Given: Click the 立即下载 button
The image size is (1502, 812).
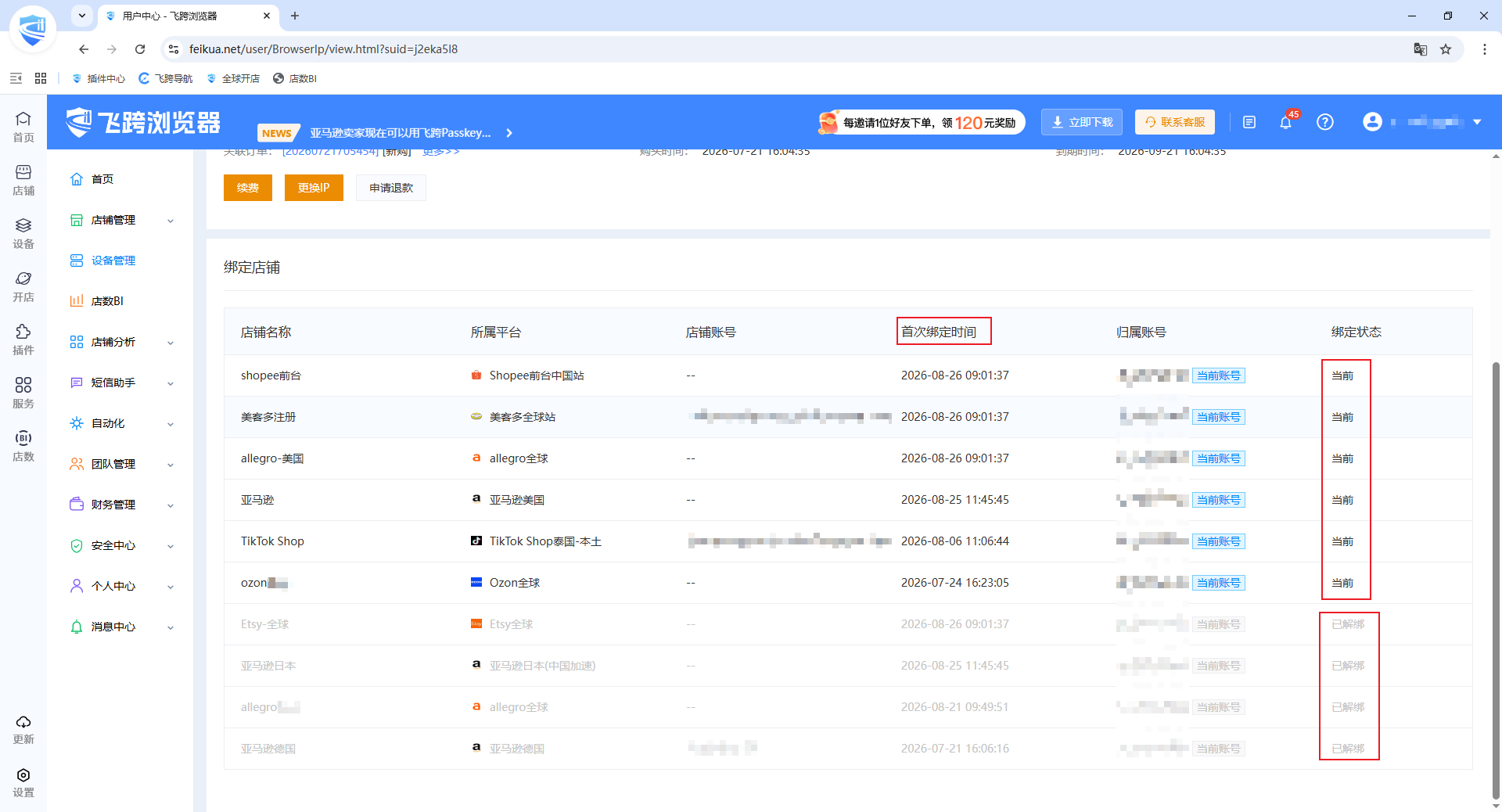Looking at the screenshot, I should point(1082,122).
